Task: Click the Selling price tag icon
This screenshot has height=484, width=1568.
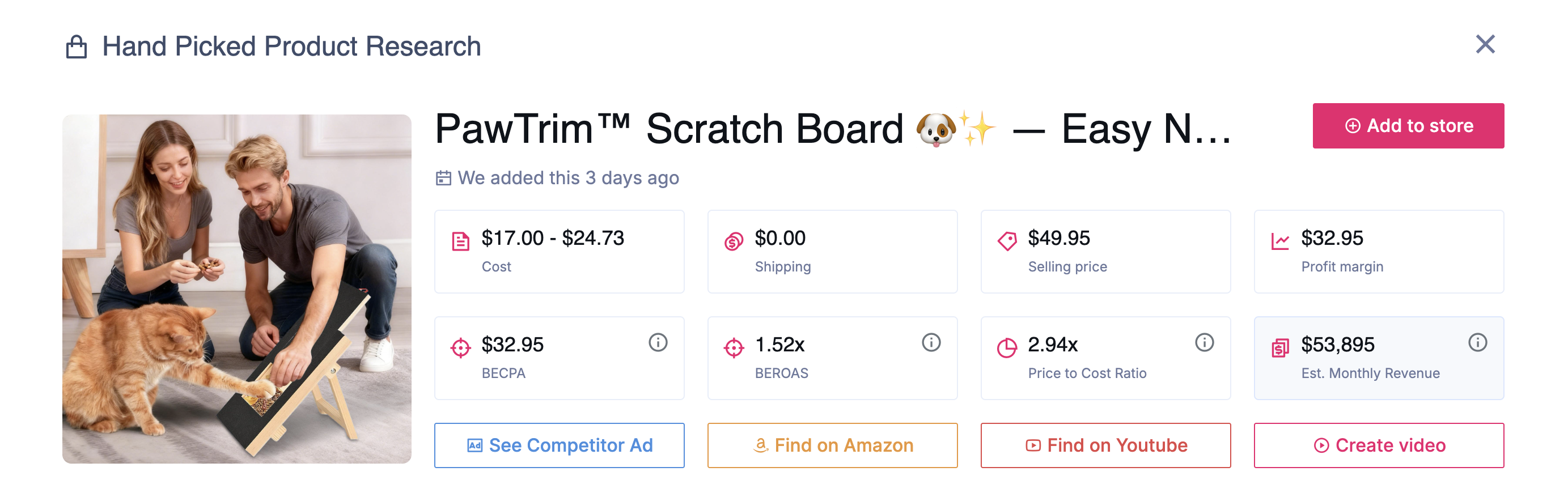Action: pyautogui.click(x=1007, y=241)
